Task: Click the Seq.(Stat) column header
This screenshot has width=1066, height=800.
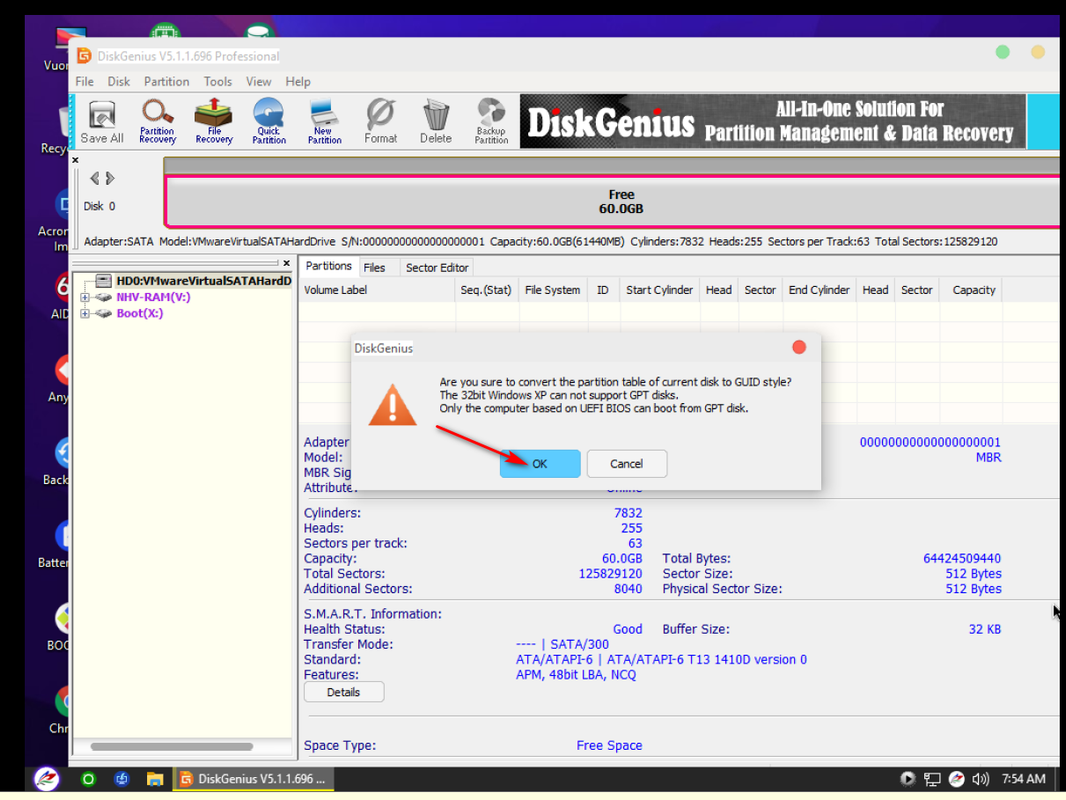Action: [486, 290]
